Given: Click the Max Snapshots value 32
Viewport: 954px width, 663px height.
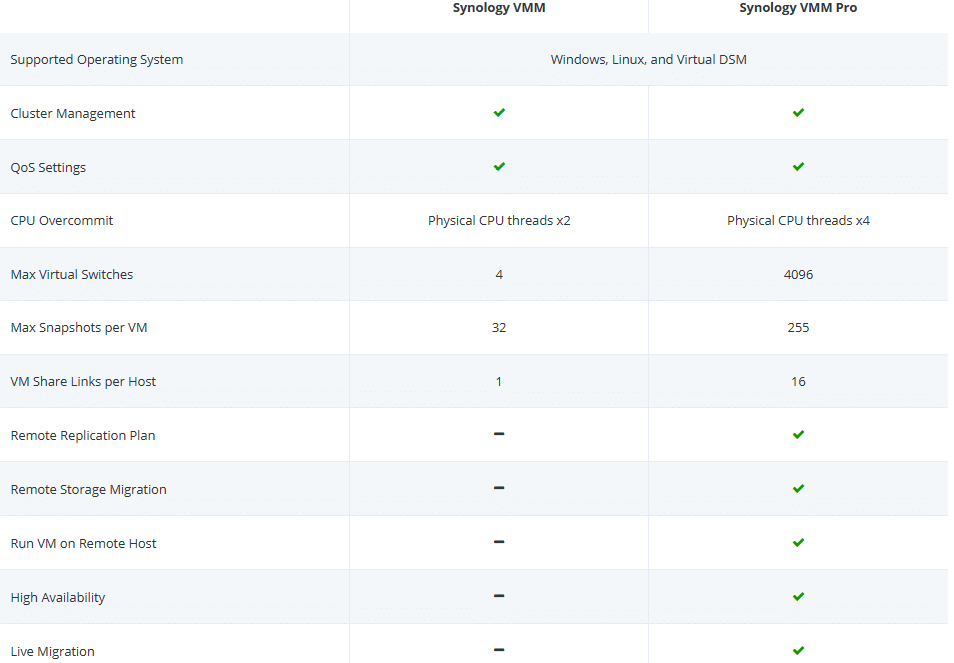Looking at the screenshot, I should pyautogui.click(x=499, y=328).
